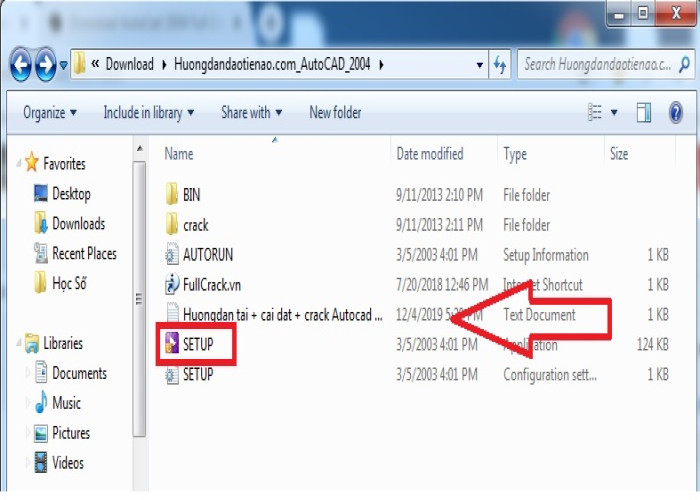Click the Back navigation arrow button
Image resolution: width=700 pixels, height=500 pixels.
21,65
